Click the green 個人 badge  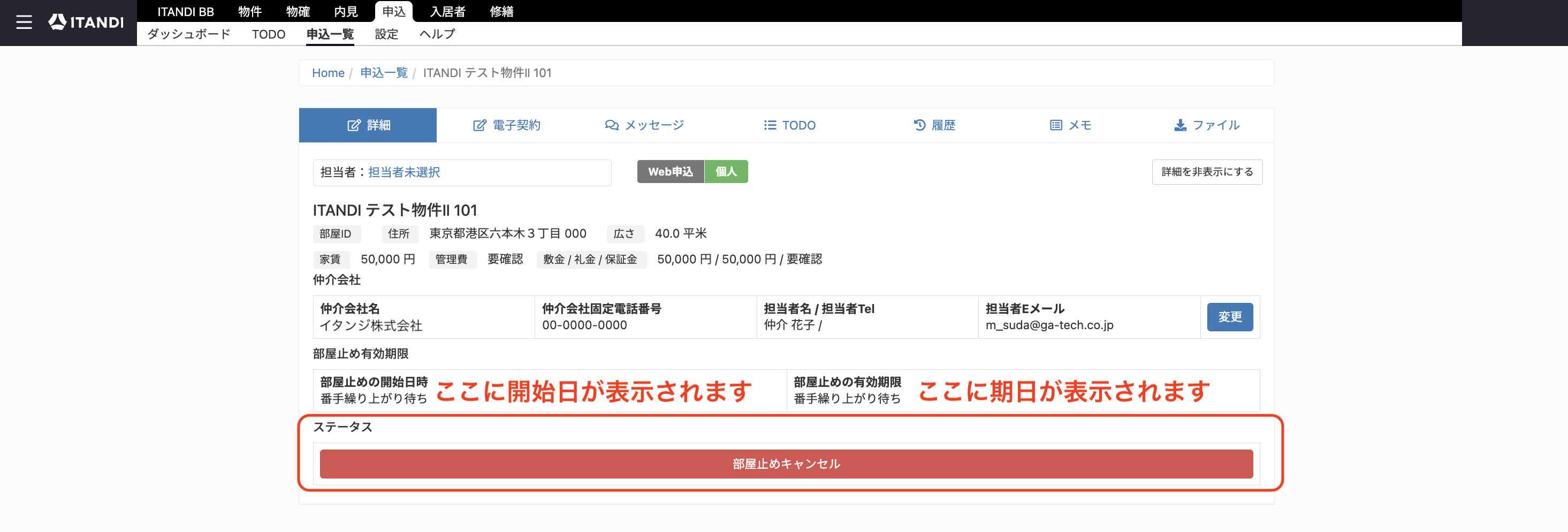pyautogui.click(x=726, y=172)
